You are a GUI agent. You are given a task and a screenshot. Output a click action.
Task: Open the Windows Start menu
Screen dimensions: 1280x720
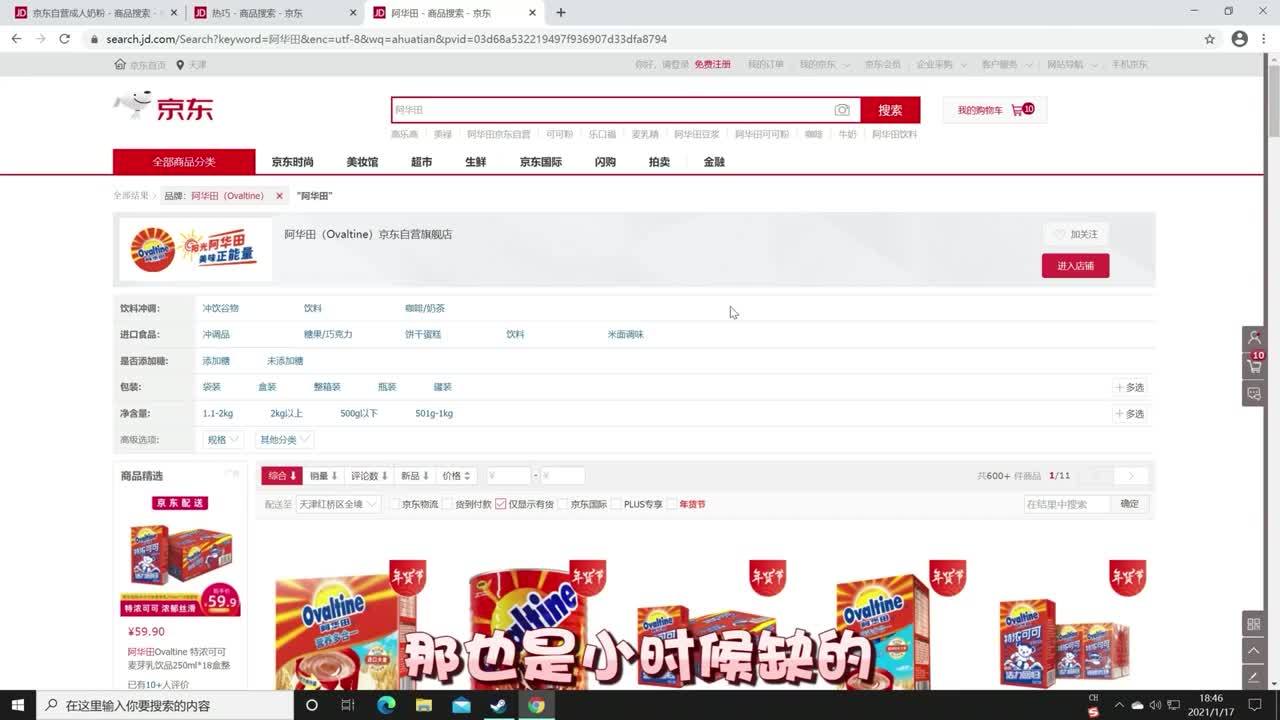(18, 705)
